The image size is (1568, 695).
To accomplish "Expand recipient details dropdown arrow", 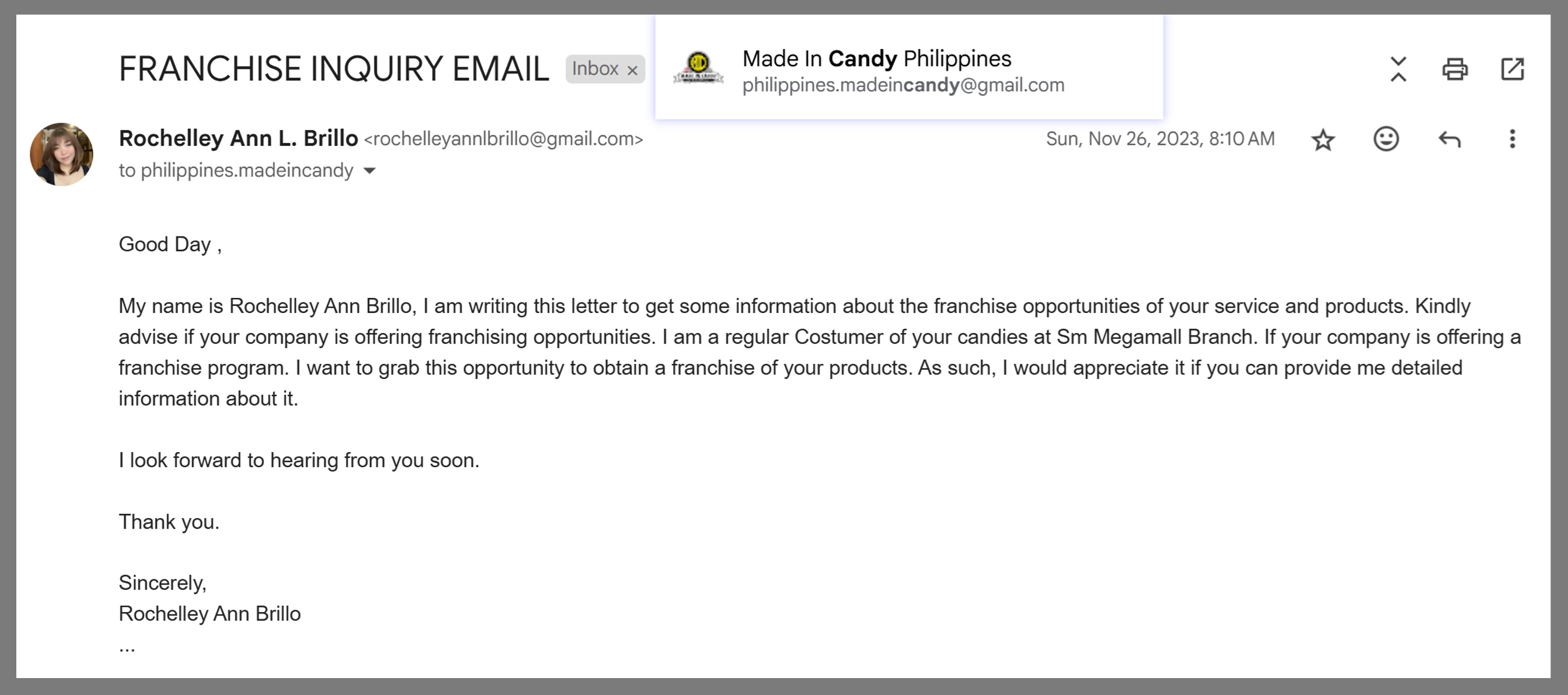I will [370, 171].
